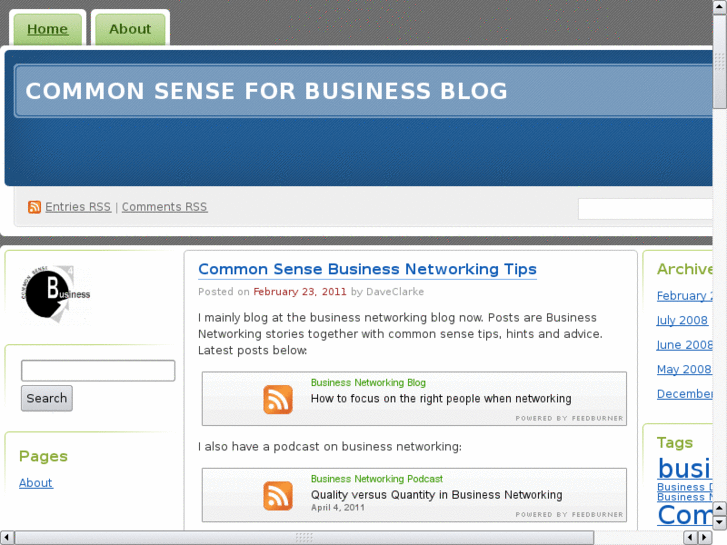
Task: Click the horizontal scrollbar left arrow
Action: (x=7, y=538)
